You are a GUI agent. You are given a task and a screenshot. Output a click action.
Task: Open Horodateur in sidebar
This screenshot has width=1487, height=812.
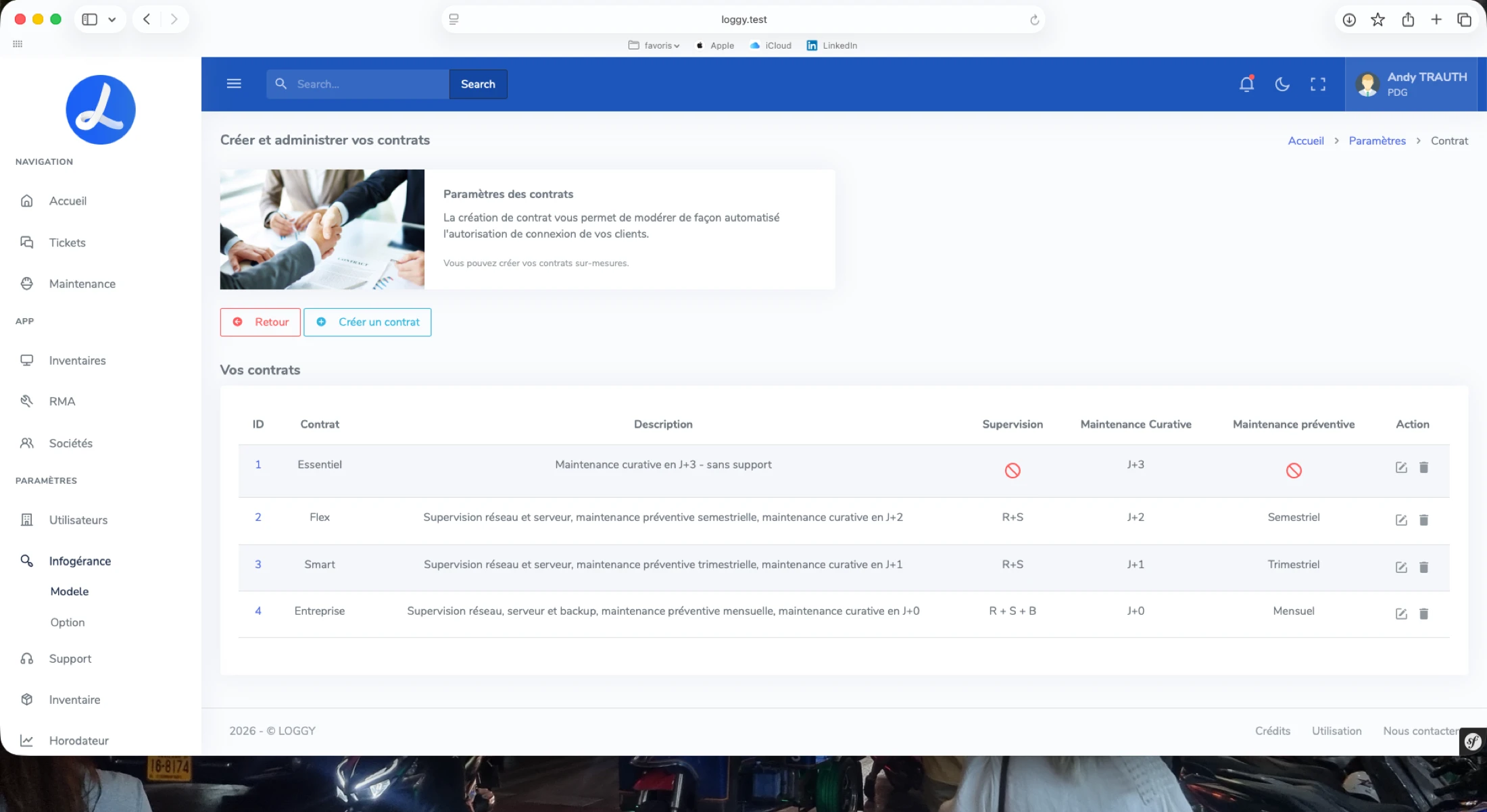point(78,741)
